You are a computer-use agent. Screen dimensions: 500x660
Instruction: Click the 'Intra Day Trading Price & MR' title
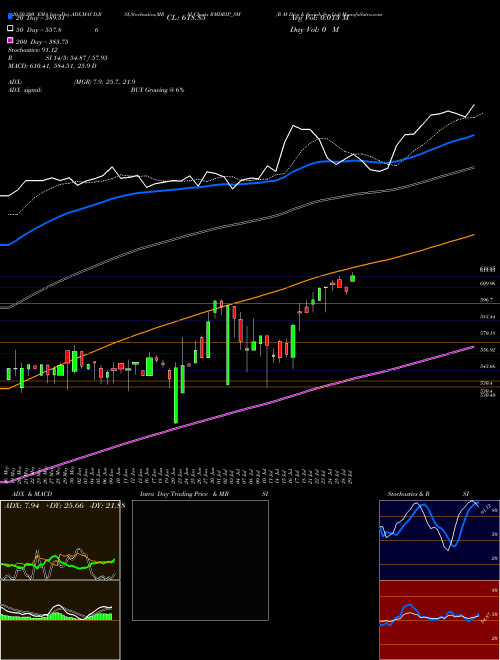tap(184, 494)
